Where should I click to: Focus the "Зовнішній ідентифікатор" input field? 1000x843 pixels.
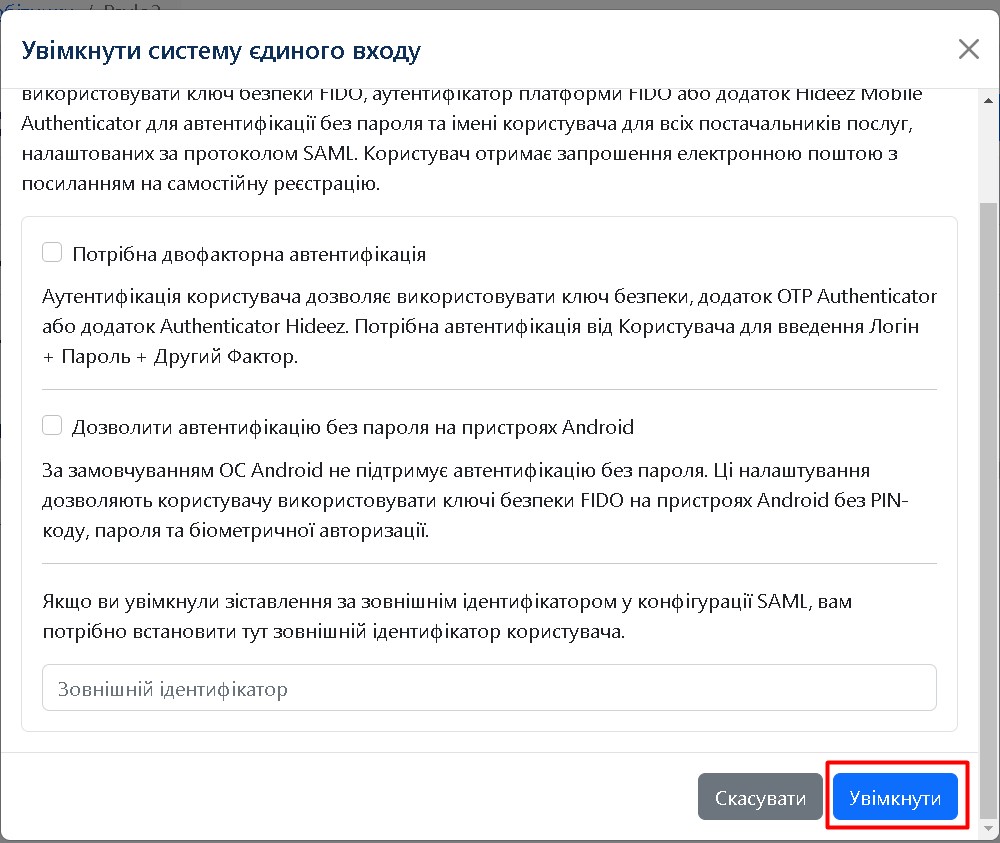click(x=489, y=689)
